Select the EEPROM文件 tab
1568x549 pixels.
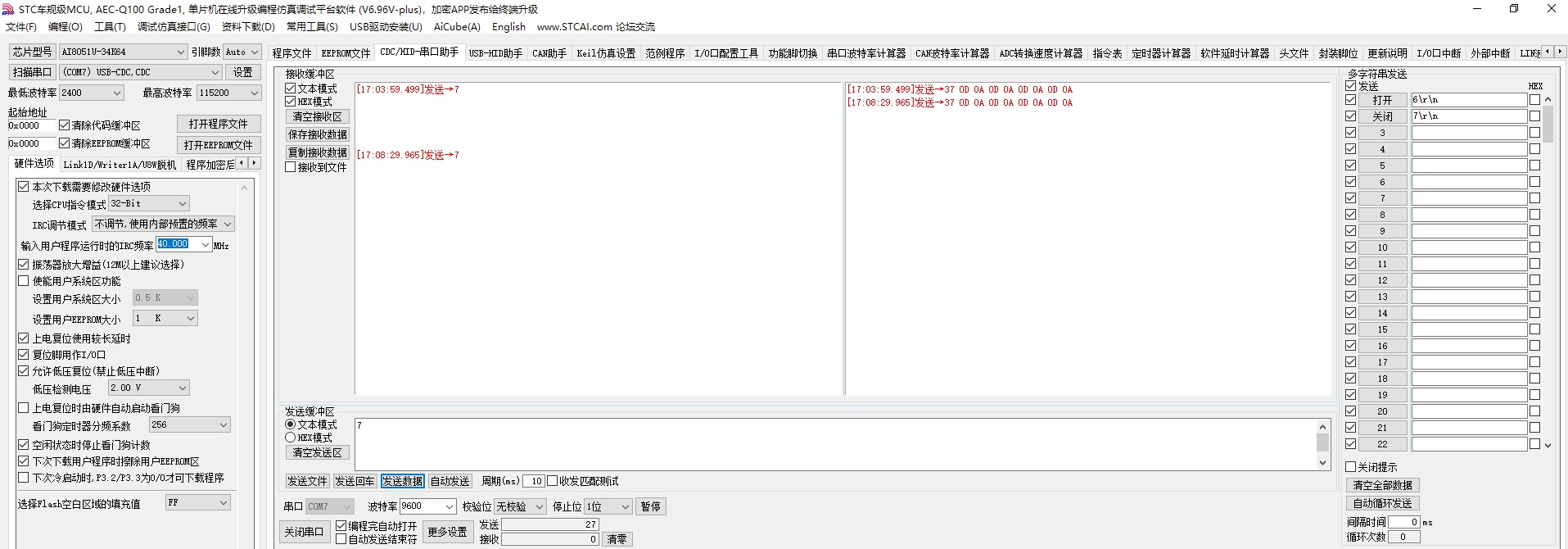[346, 53]
